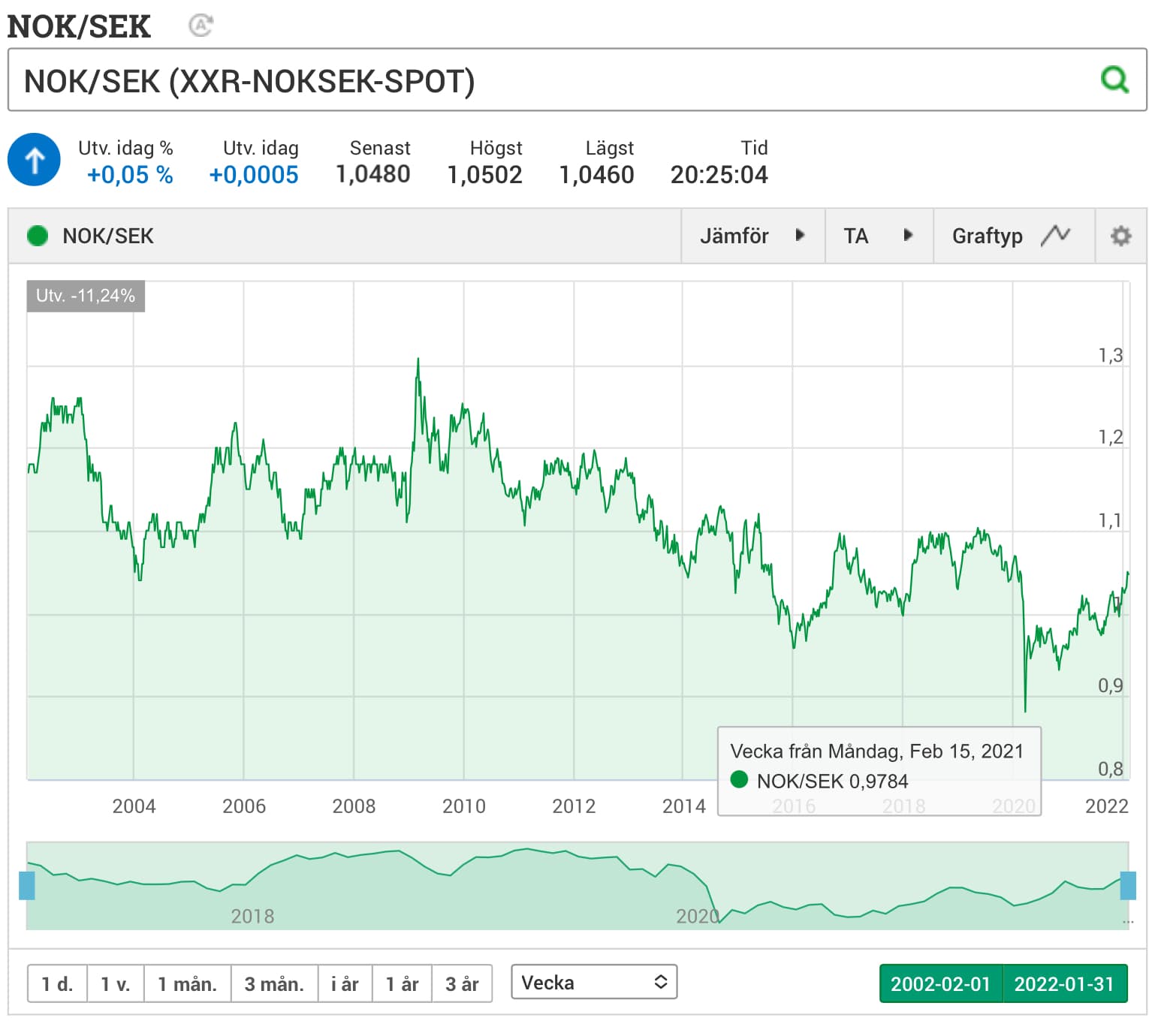Image resolution: width=1149 pixels, height=1036 pixels.
Task: Click the 2002-02-01 start date button
Action: (940, 983)
